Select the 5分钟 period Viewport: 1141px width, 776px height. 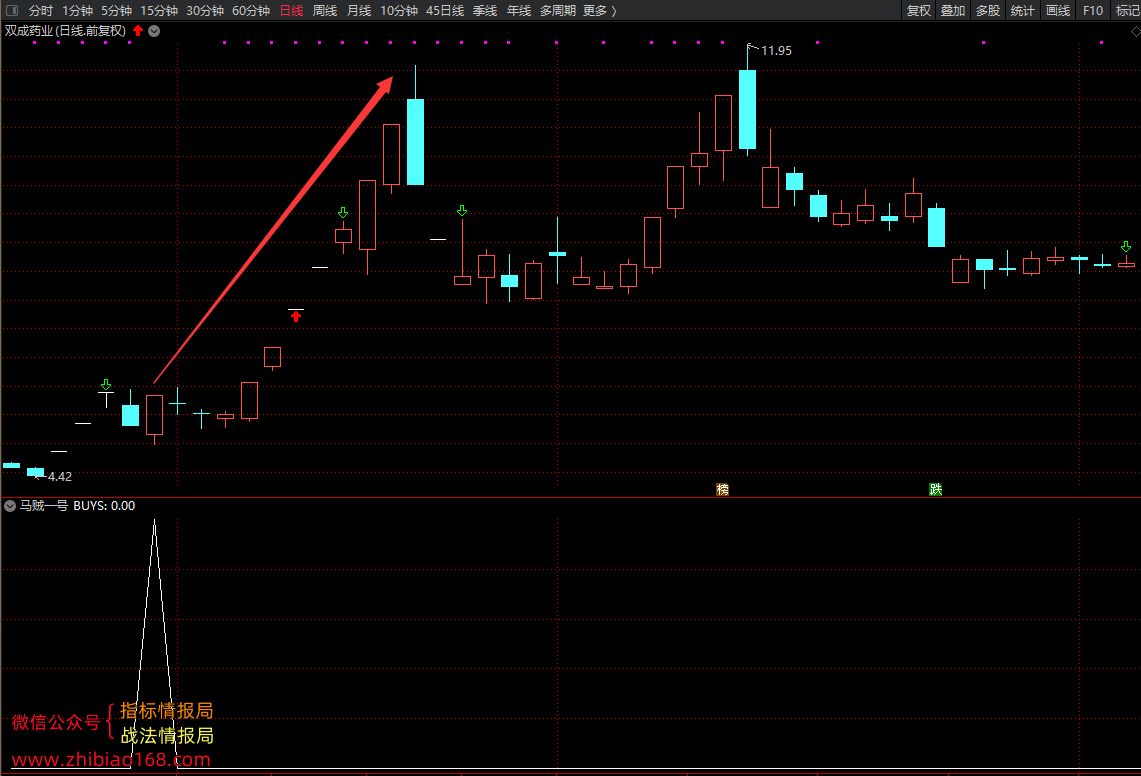tap(116, 10)
